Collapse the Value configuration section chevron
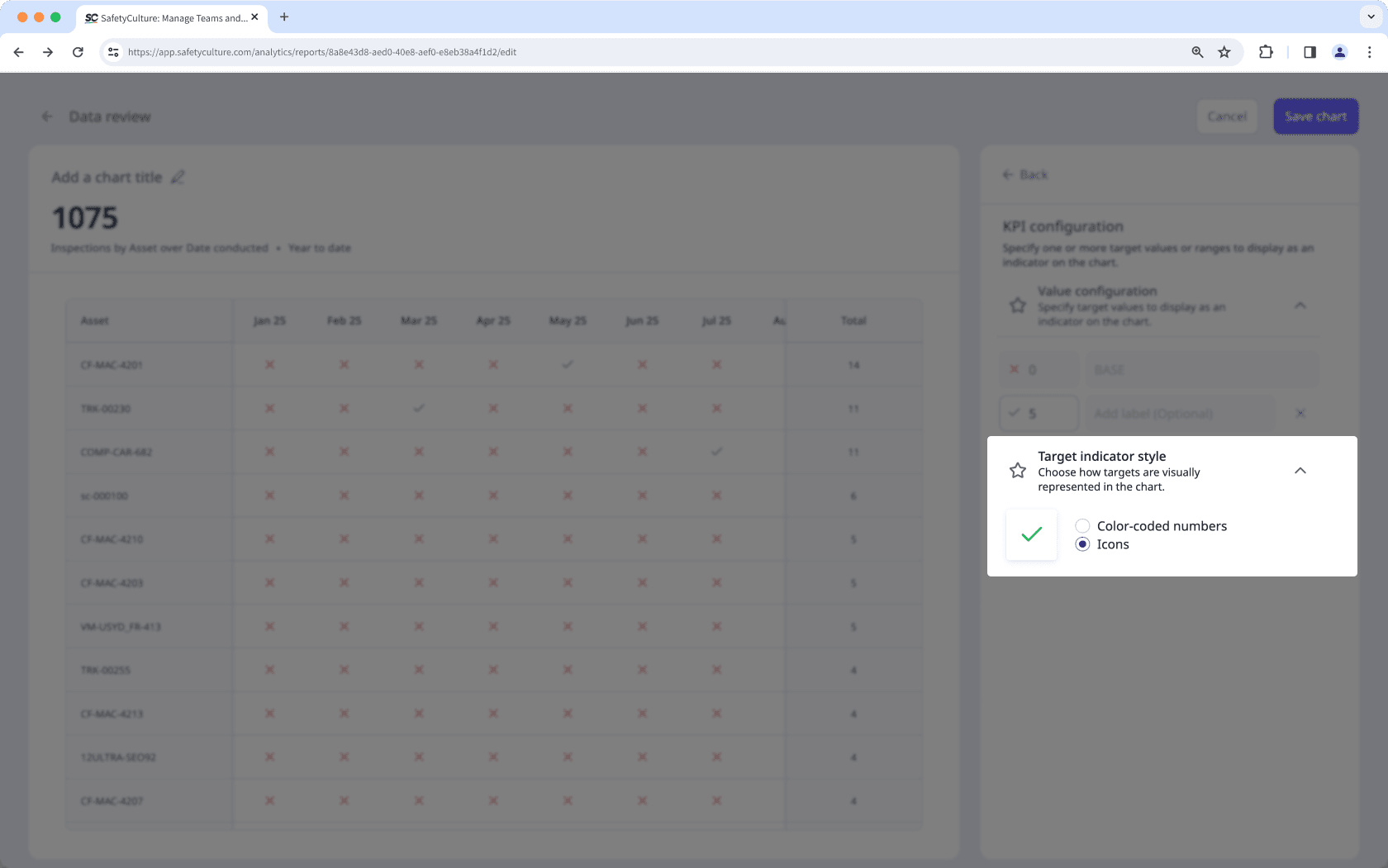 pos(1299,305)
